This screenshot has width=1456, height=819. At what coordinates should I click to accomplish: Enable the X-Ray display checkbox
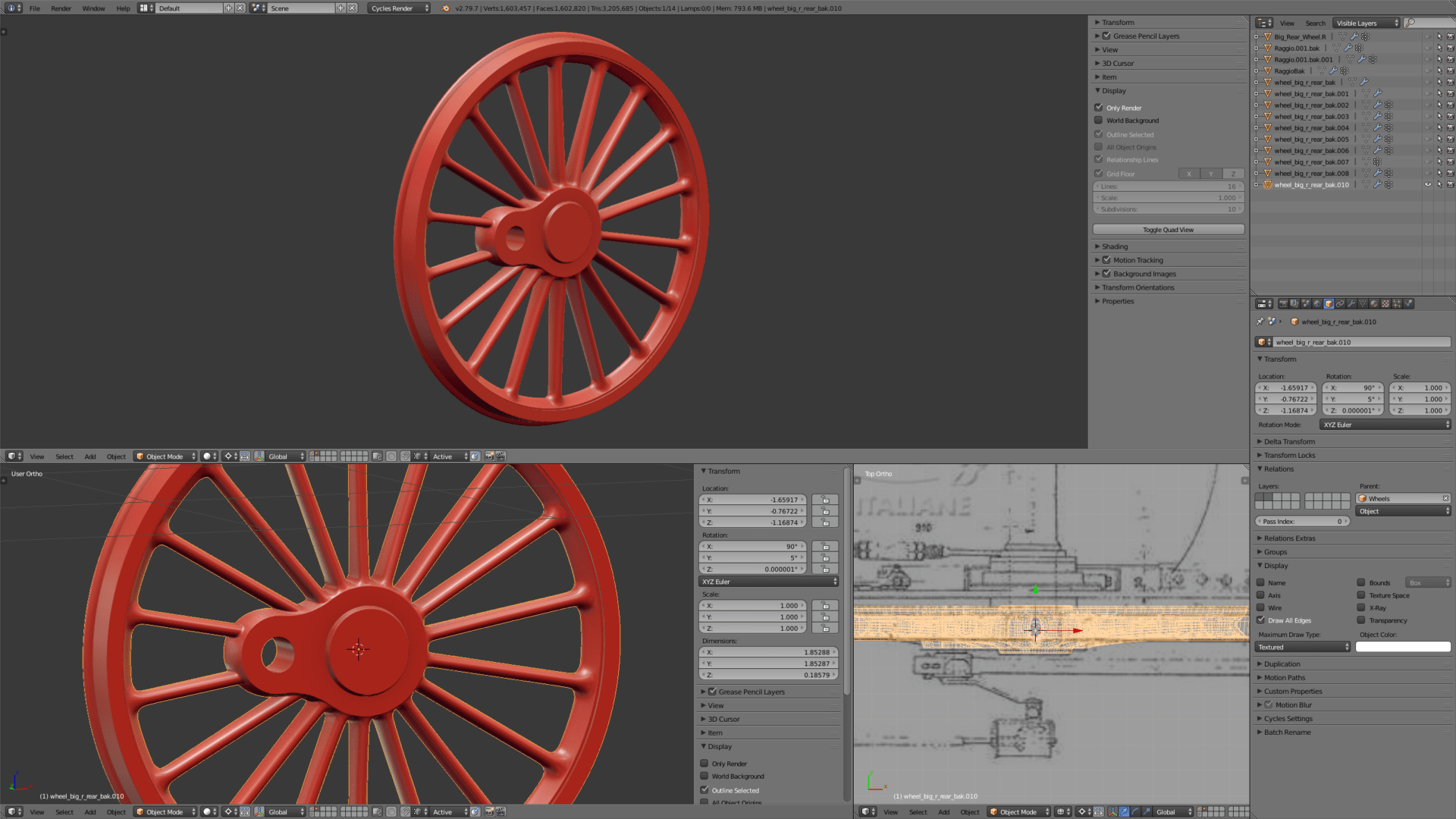(x=1361, y=608)
